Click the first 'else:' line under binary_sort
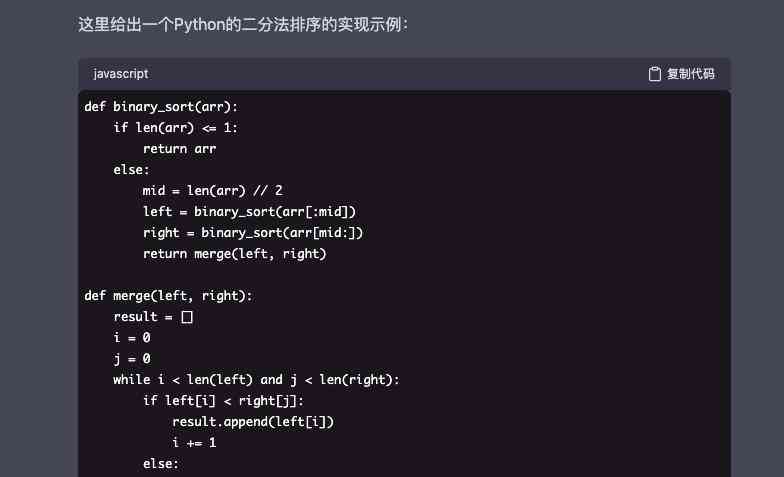 (x=131, y=170)
